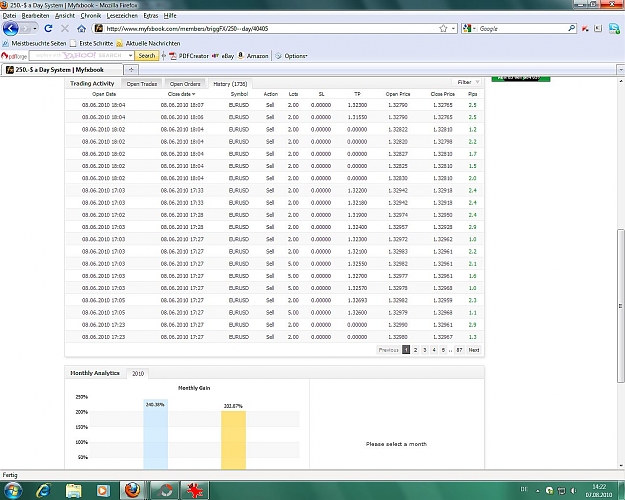Open the Filter dropdown
The image size is (625, 500).
(468, 82)
